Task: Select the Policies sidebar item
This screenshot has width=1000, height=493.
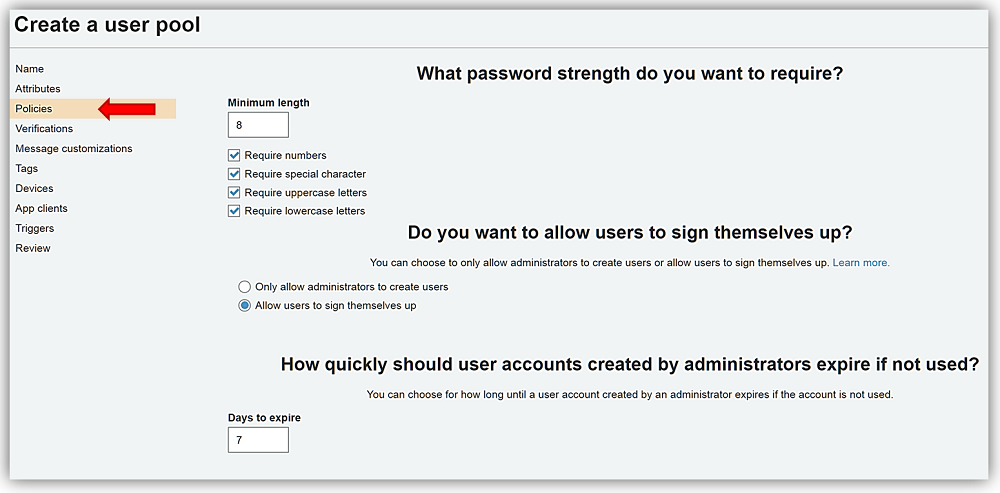Action: tap(34, 109)
